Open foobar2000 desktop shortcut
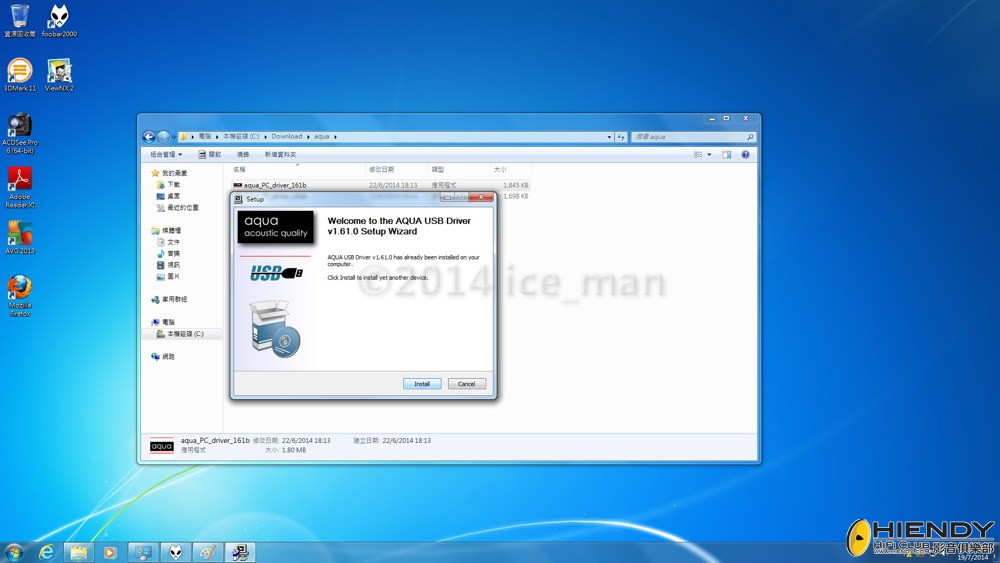Image resolution: width=1000 pixels, height=563 pixels. (x=59, y=17)
